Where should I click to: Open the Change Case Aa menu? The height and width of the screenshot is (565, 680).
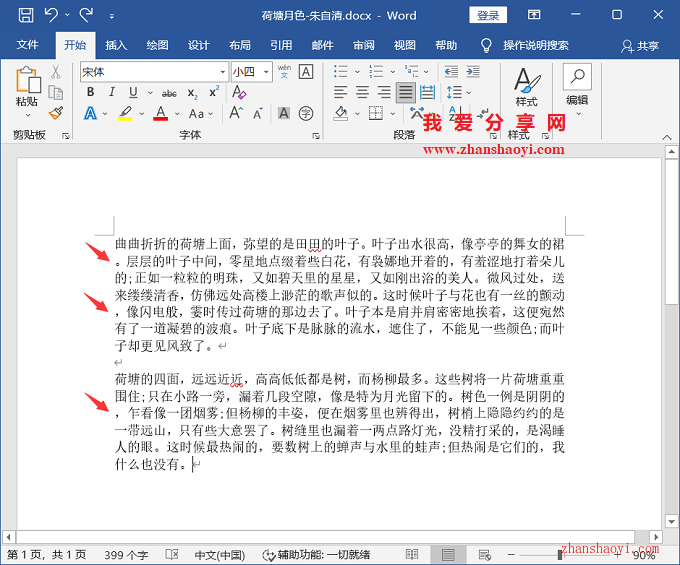click(x=201, y=114)
